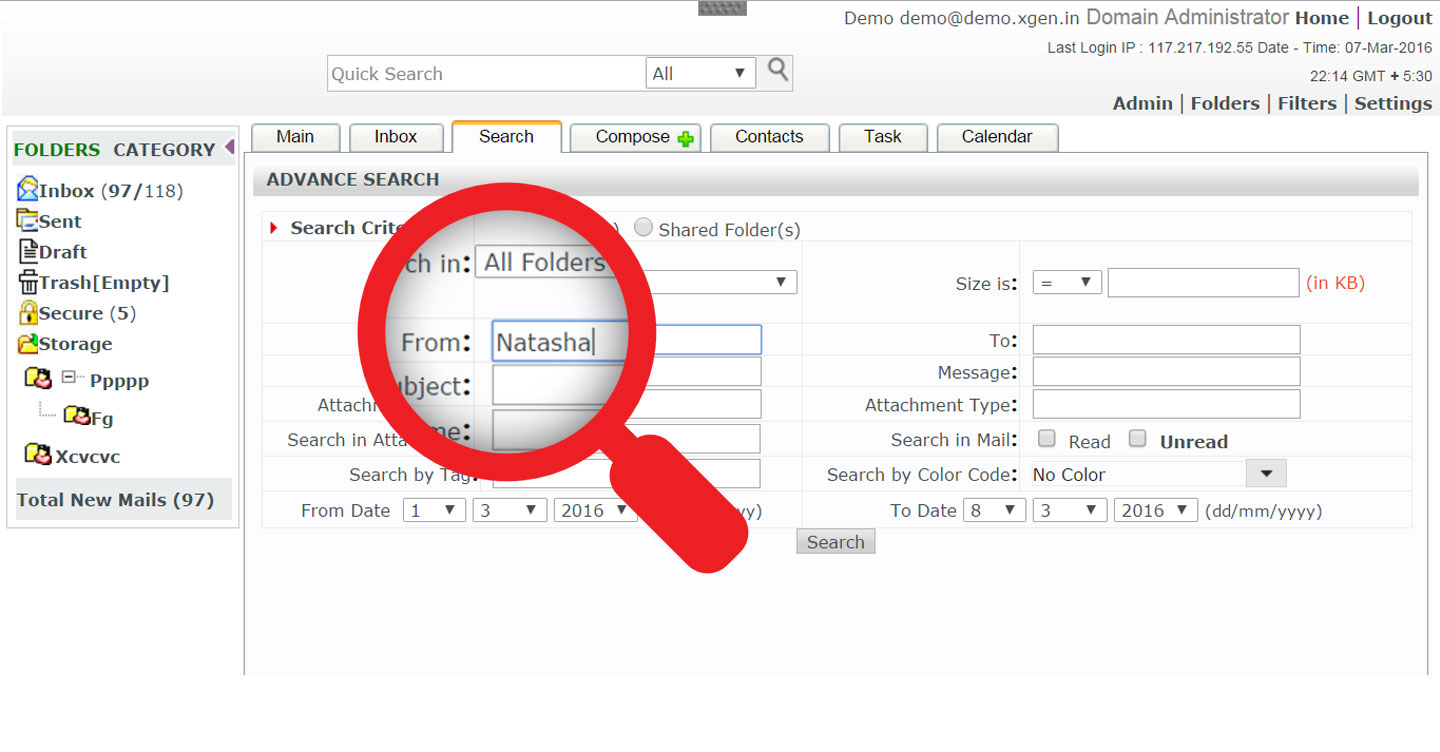Switch to the Contacts tab
This screenshot has width=1440, height=752.
pyautogui.click(x=769, y=137)
